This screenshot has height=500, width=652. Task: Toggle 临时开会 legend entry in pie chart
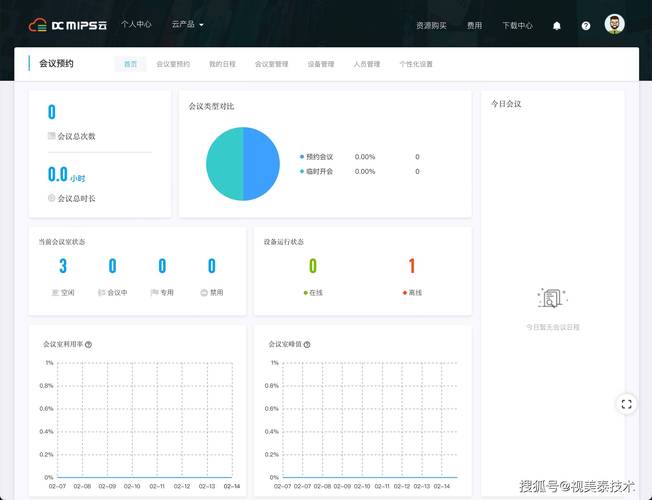click(316, 171)
